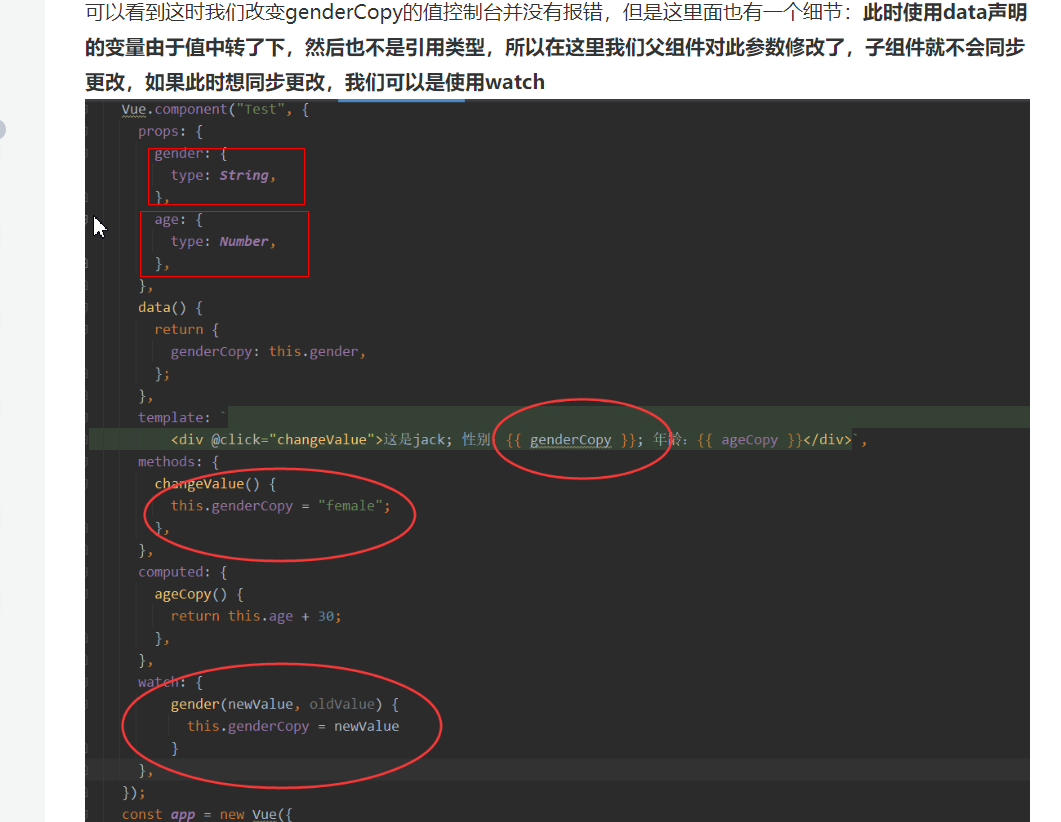This screenshot has height=822, width=1061.
Task: Click the bold word "watch" ending the paragraph
Action: tap(515, 83)
